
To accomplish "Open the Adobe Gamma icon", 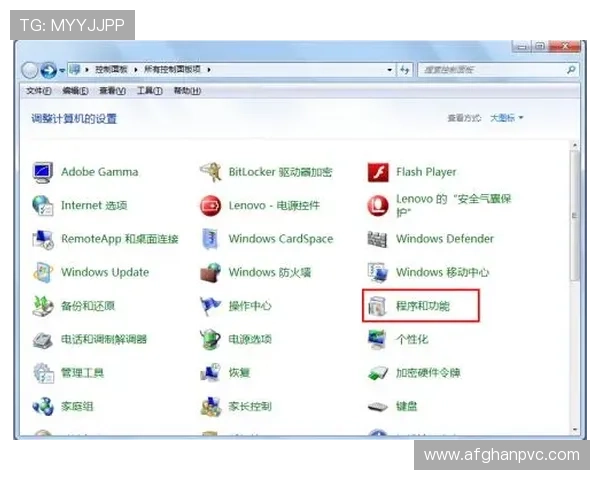I will tap(42, 172).
